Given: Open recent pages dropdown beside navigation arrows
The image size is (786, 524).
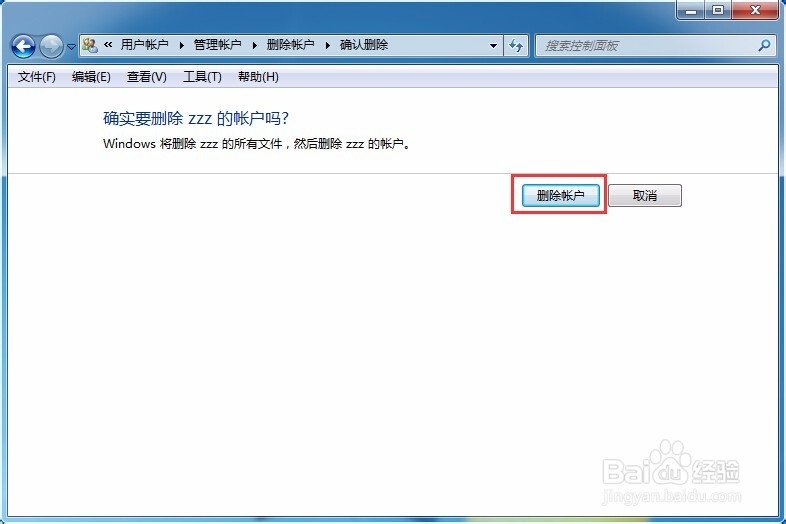Looking at the screenshot, I should 71,47.
